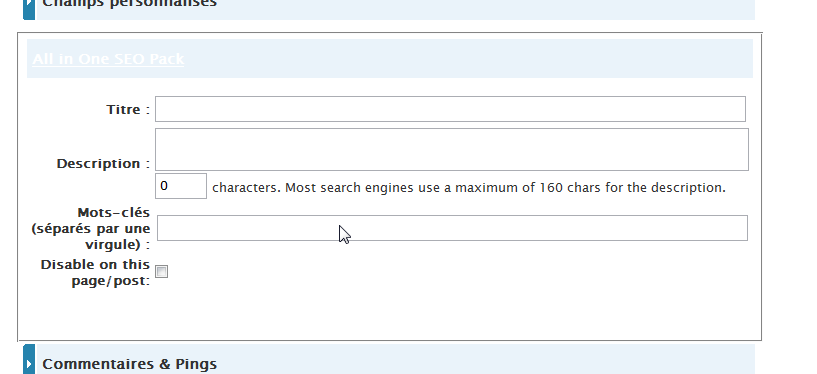The height and width of the screenshot is (374, 817).
Task: Click the Commentaires & Pings heading text
Action: [129, 364]
